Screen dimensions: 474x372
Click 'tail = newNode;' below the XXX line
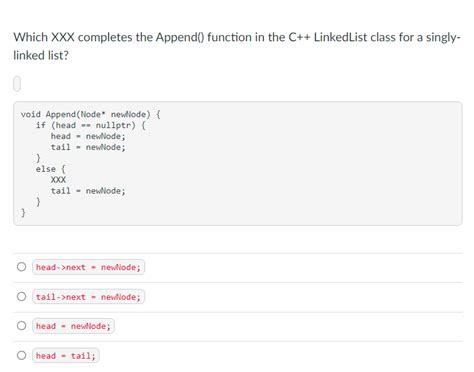pos(88,191)
